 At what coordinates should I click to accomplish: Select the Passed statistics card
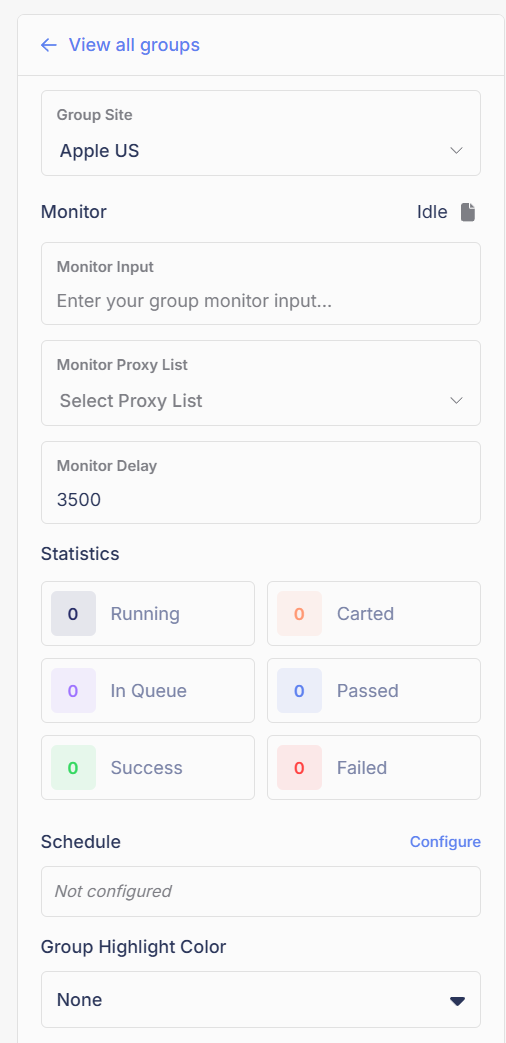[x=374, y=690]
